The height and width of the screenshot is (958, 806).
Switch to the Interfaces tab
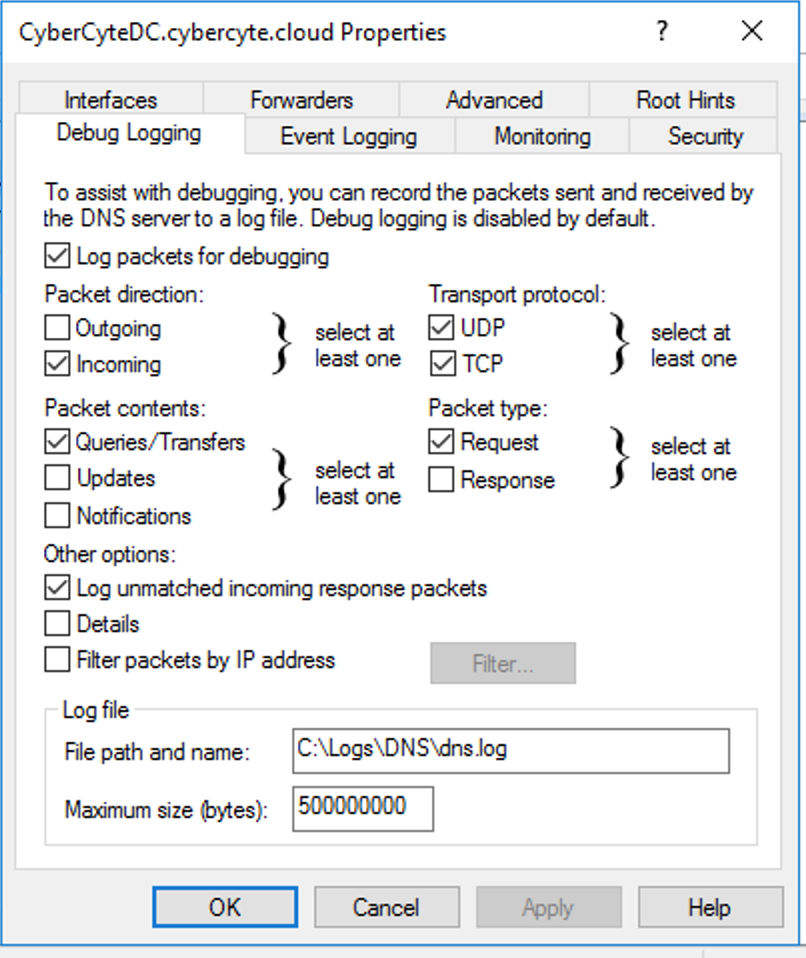[x=111, y=100]
